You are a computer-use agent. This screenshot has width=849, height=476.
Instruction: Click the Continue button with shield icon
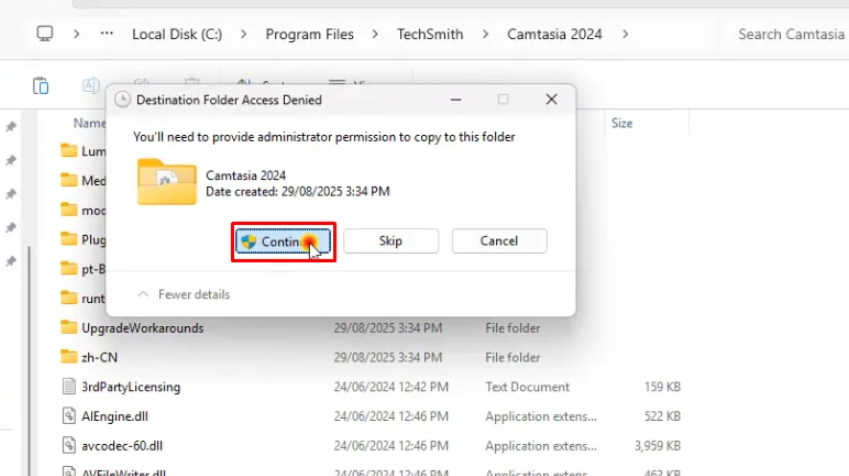tap(283, 242)
